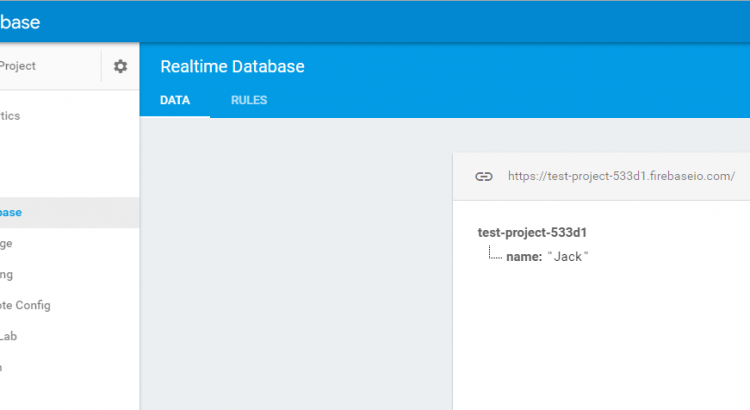The image size is (750, 410).
Task: Open Analytics in the sidebar
Action: click(10, 116)
